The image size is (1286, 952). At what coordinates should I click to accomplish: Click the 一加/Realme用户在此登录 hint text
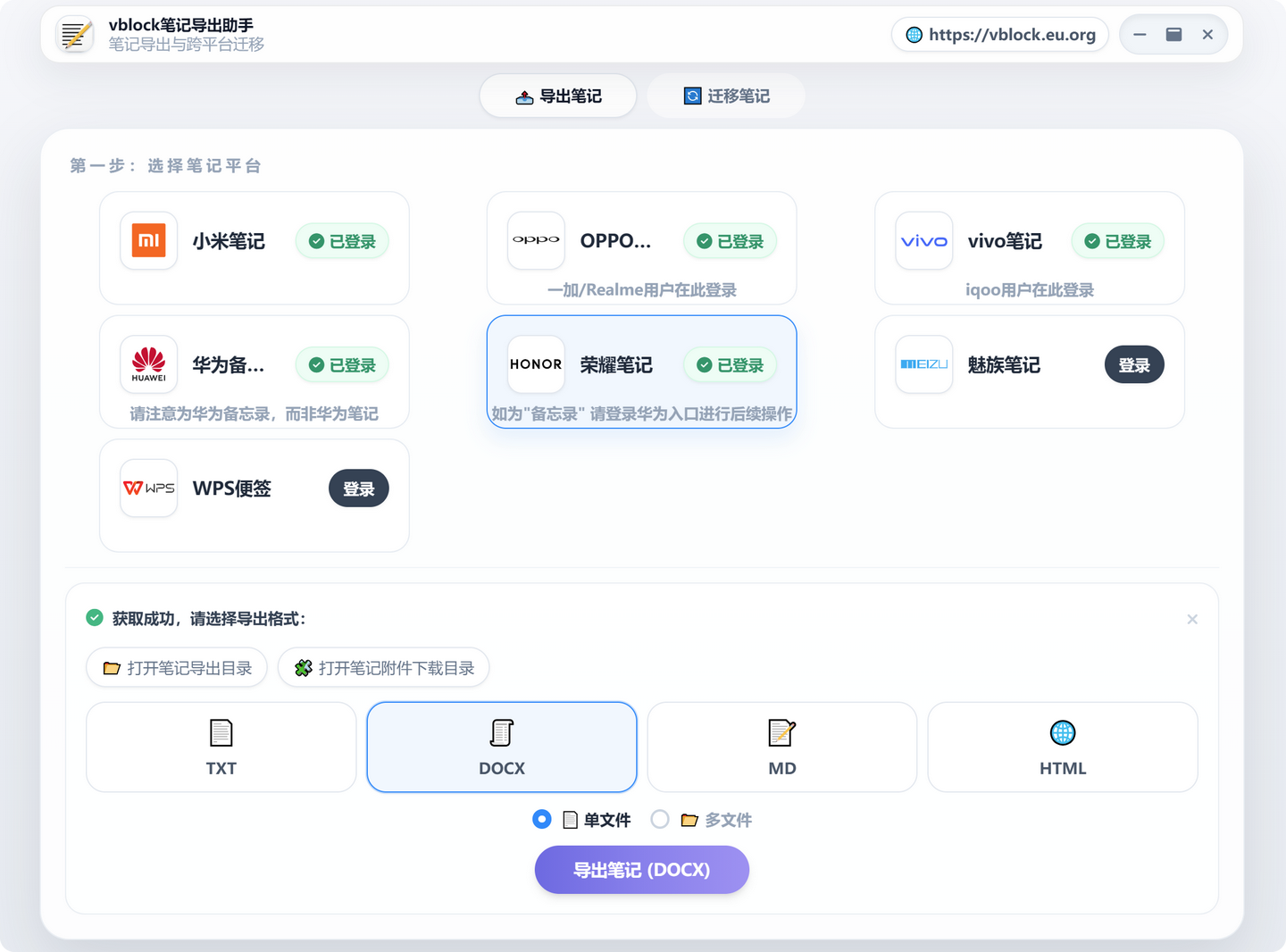click(642, 290)
